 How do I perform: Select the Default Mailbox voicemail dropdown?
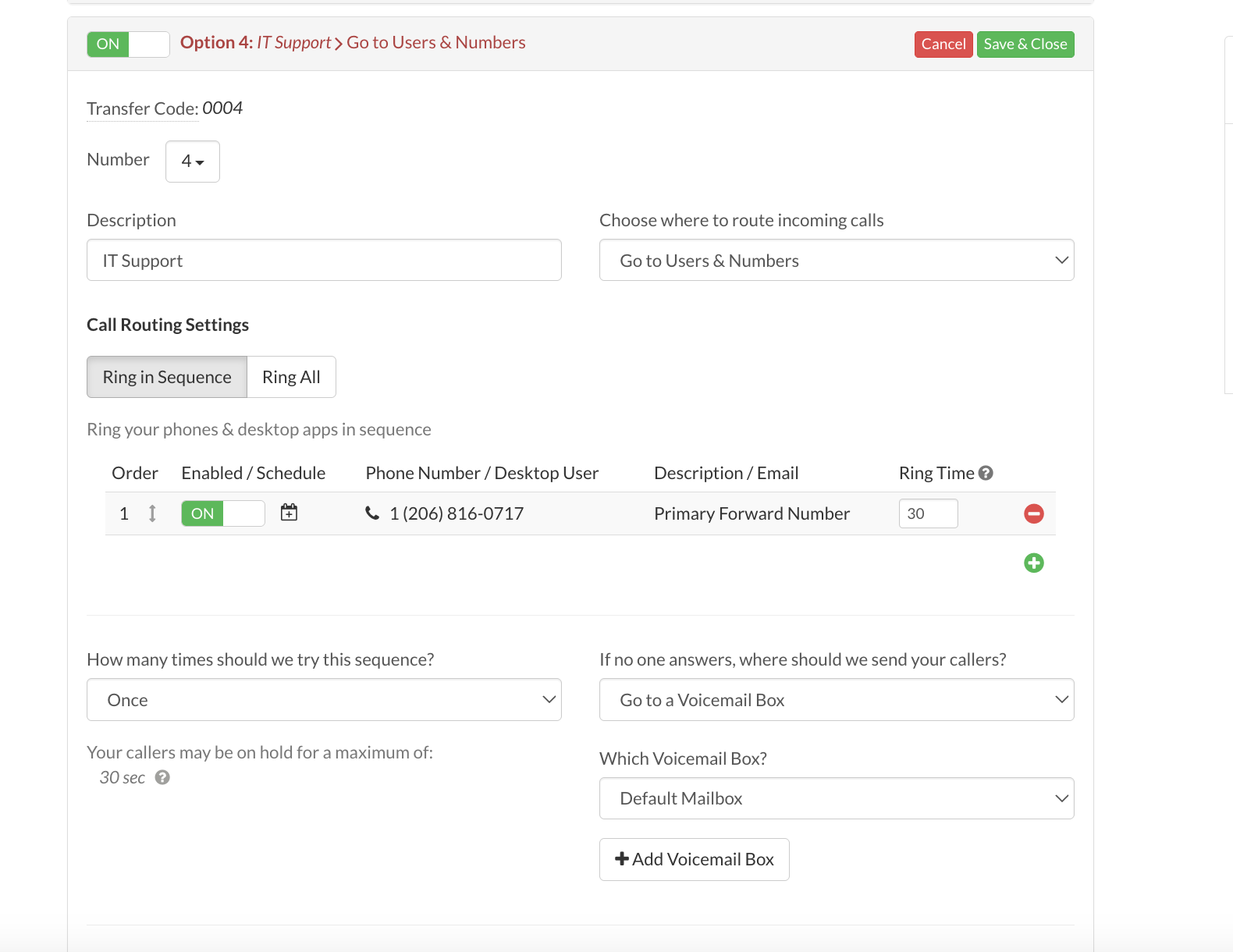836,798
